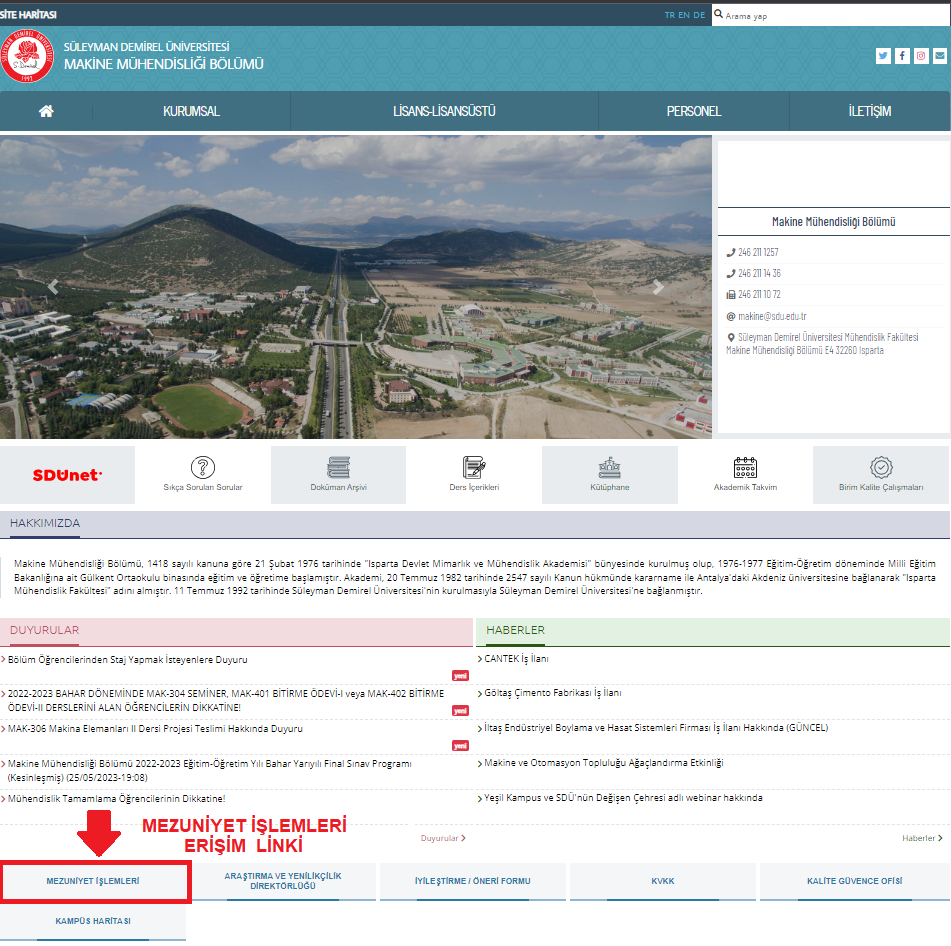Expand the LİSANS-LİSANSÜSTÜ navigation menu

(x=444, y=111)
